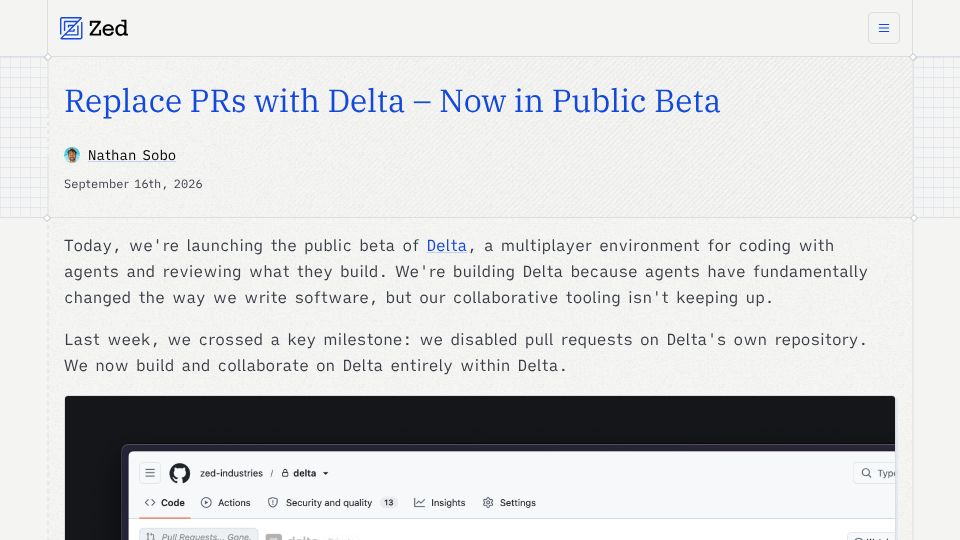Open the hamburger menu button
Viewport: 960px width, 540px height.
tap(883, 28)
